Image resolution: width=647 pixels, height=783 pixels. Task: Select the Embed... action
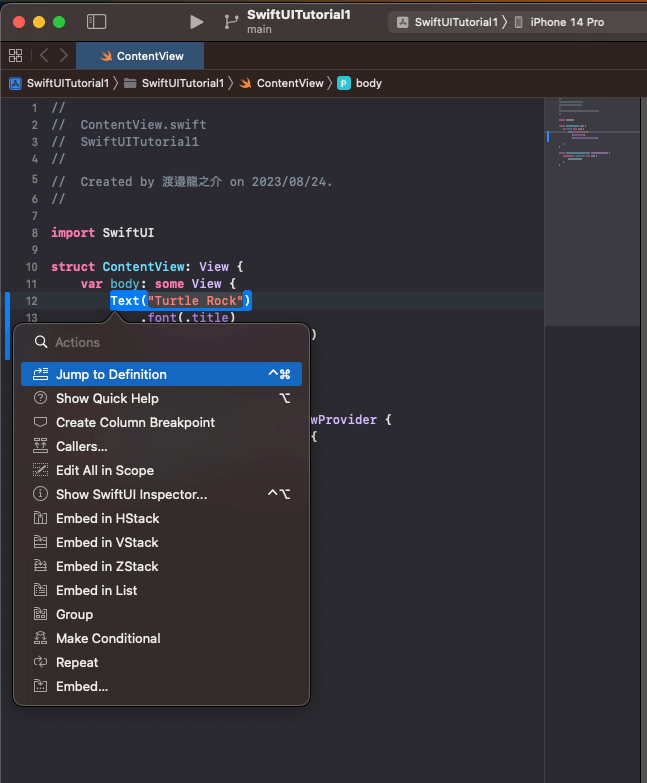point(162,686)
